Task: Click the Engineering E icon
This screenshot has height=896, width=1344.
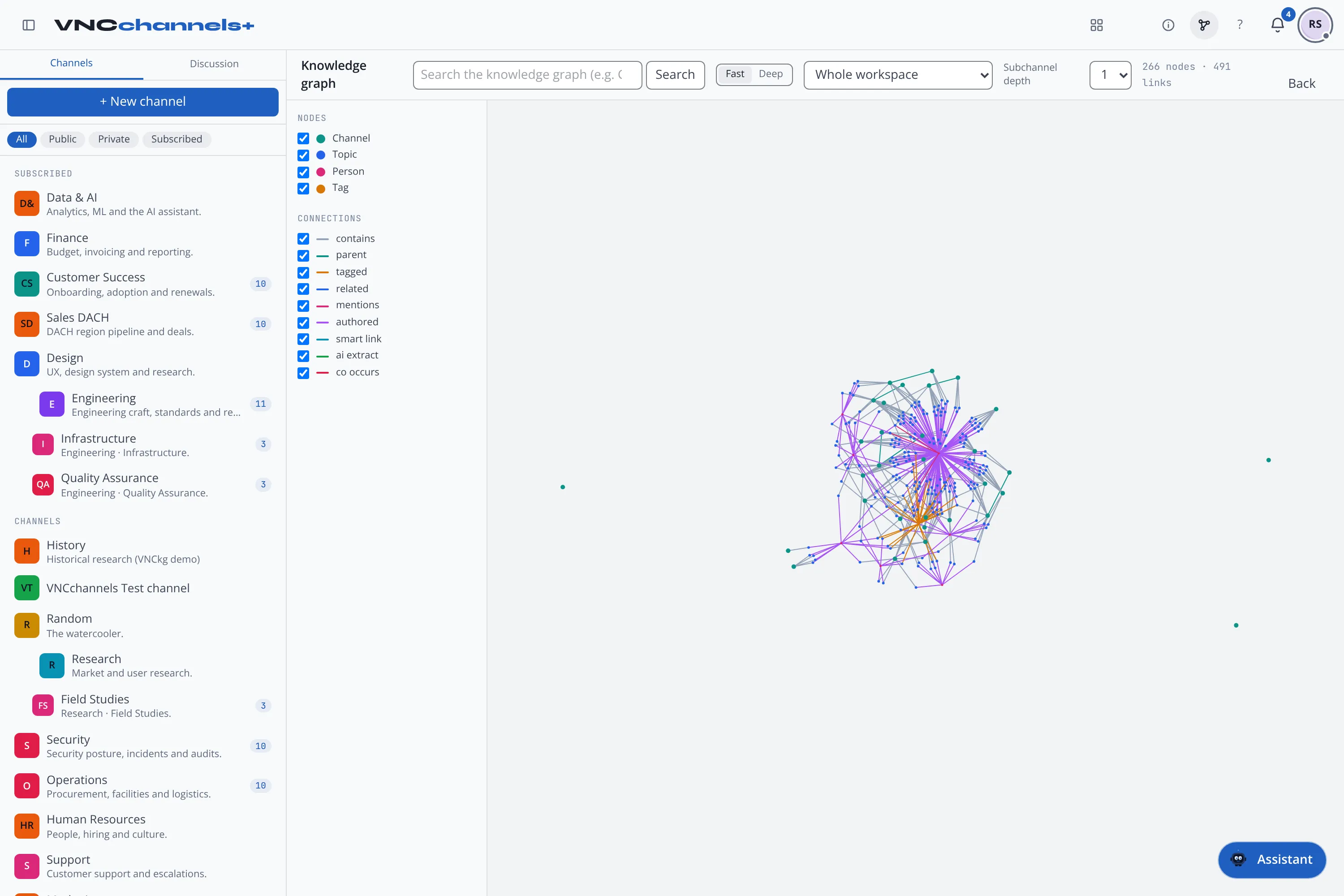Action: [52, 404]
